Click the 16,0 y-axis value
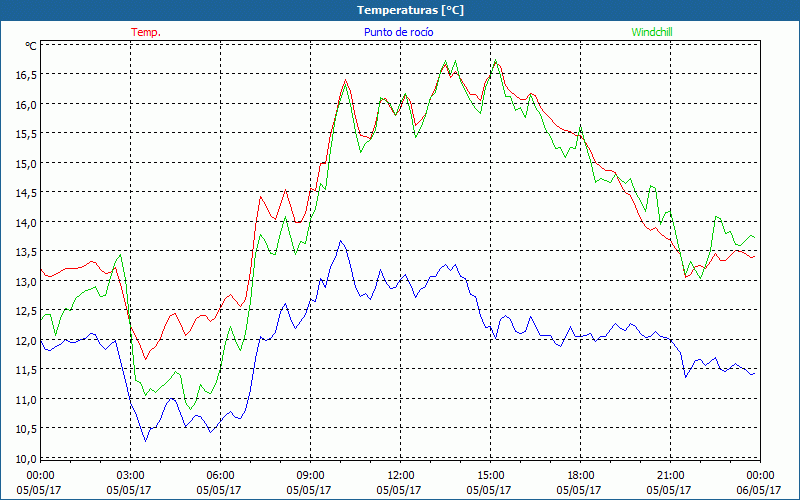800x500 pixels. [26, 105]
